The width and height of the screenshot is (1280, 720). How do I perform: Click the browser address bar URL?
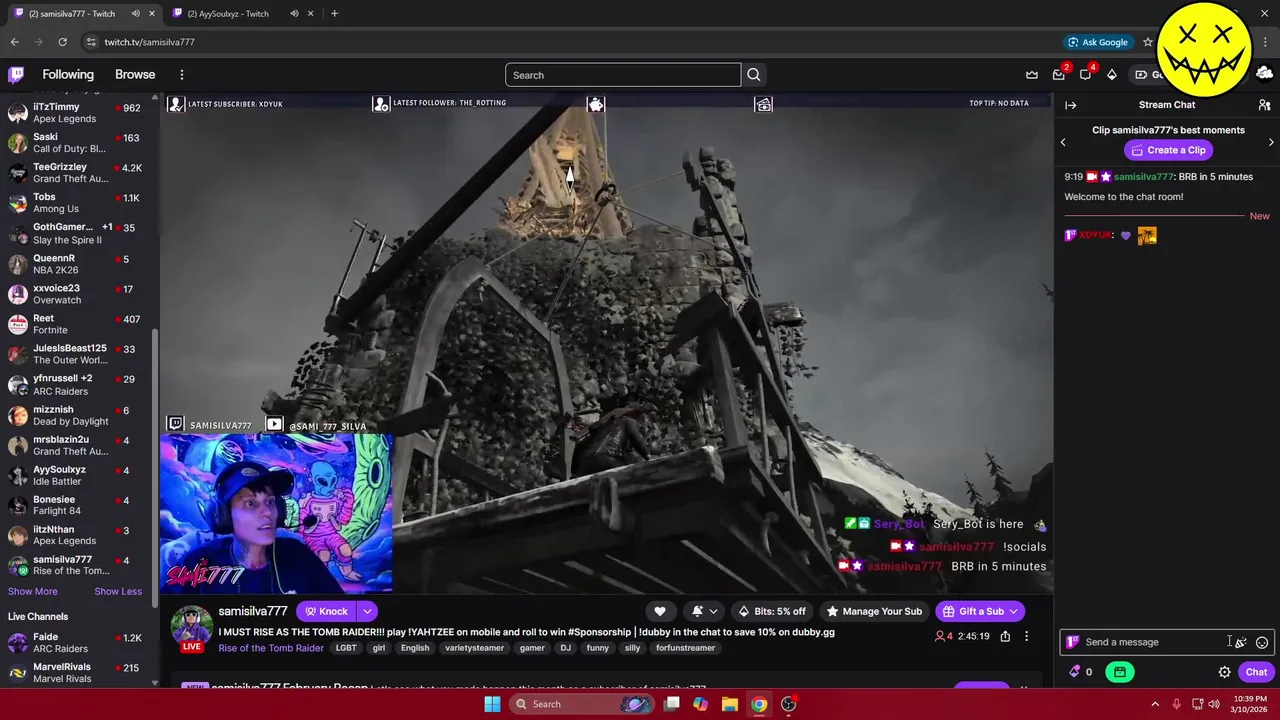tap(150, 42)
